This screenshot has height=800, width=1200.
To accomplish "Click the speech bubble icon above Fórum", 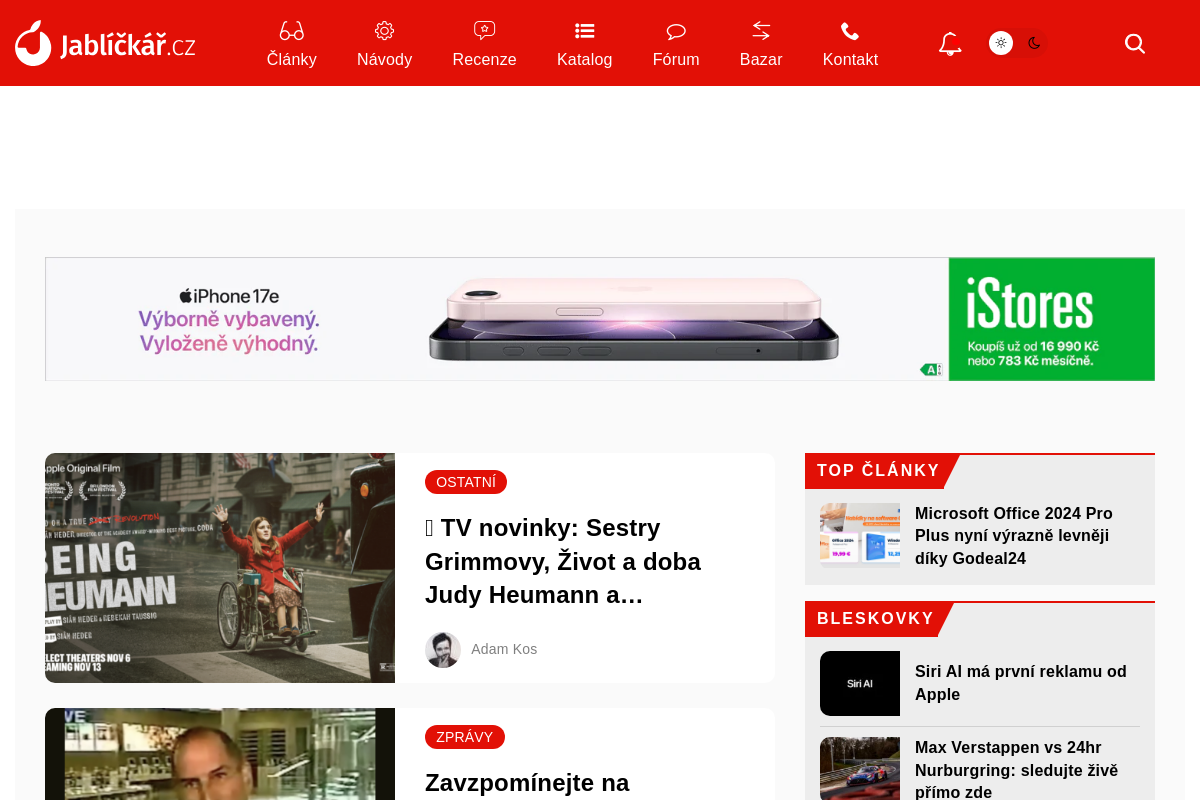I will [x=676, y=31].
